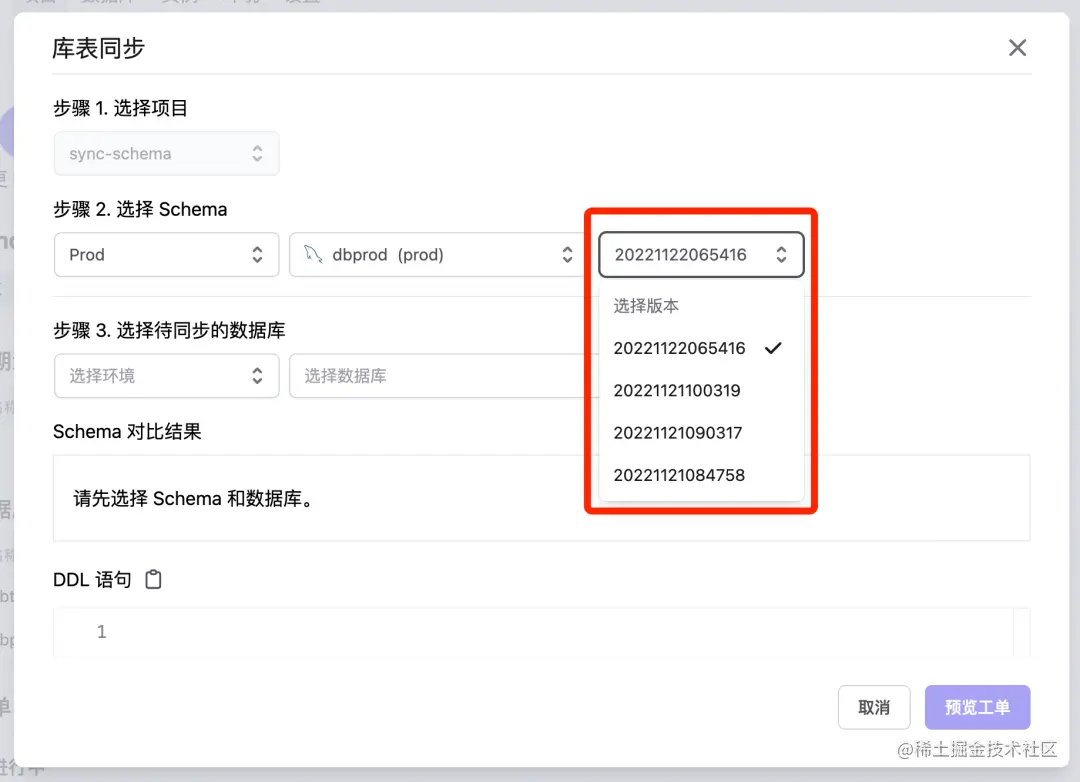Click the MySQL dolphin icon beside dbprod
Viewport: 1080px width, 782px height.
(x=314, y=254)
